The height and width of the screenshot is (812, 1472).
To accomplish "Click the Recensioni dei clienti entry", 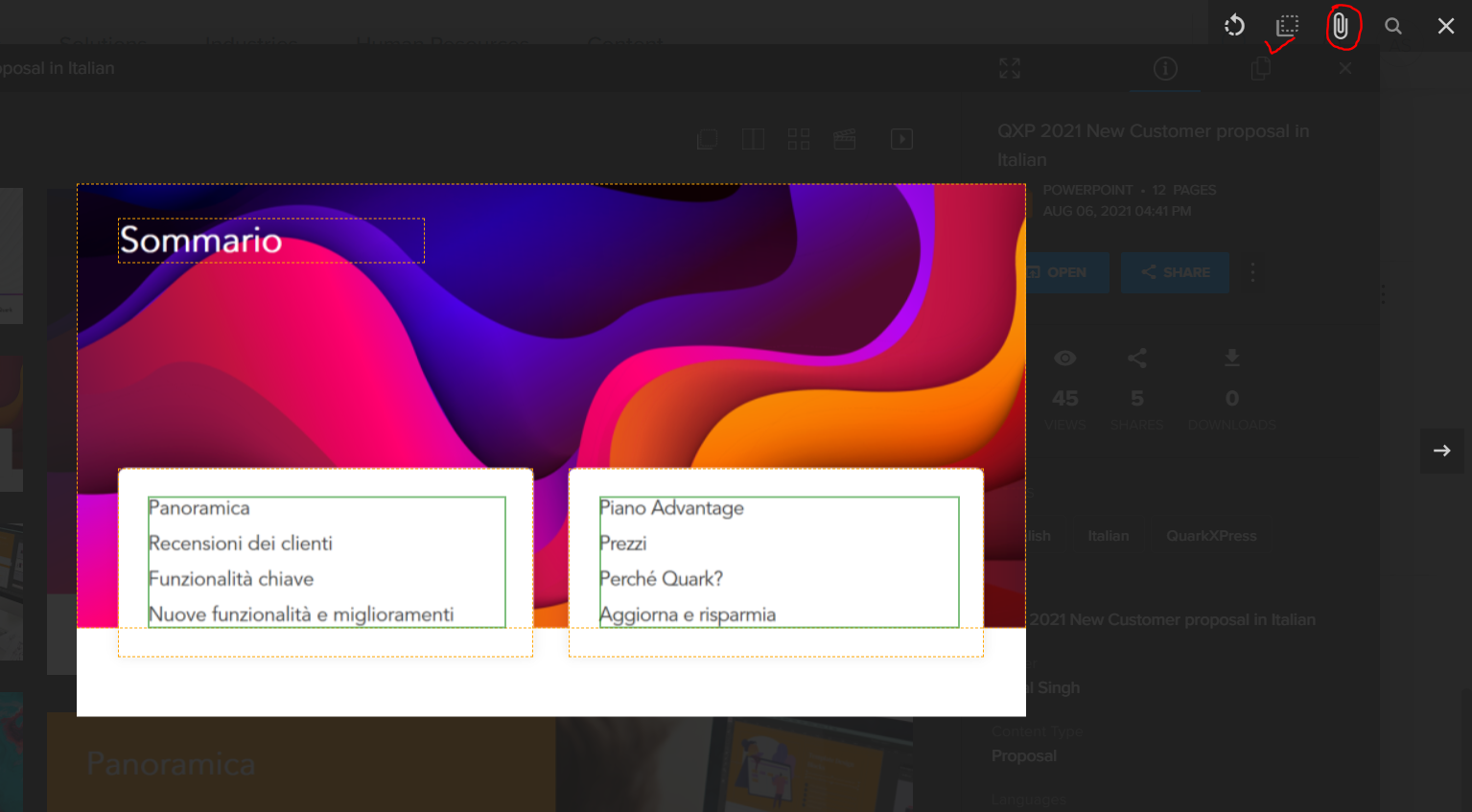I will (241, 544).
